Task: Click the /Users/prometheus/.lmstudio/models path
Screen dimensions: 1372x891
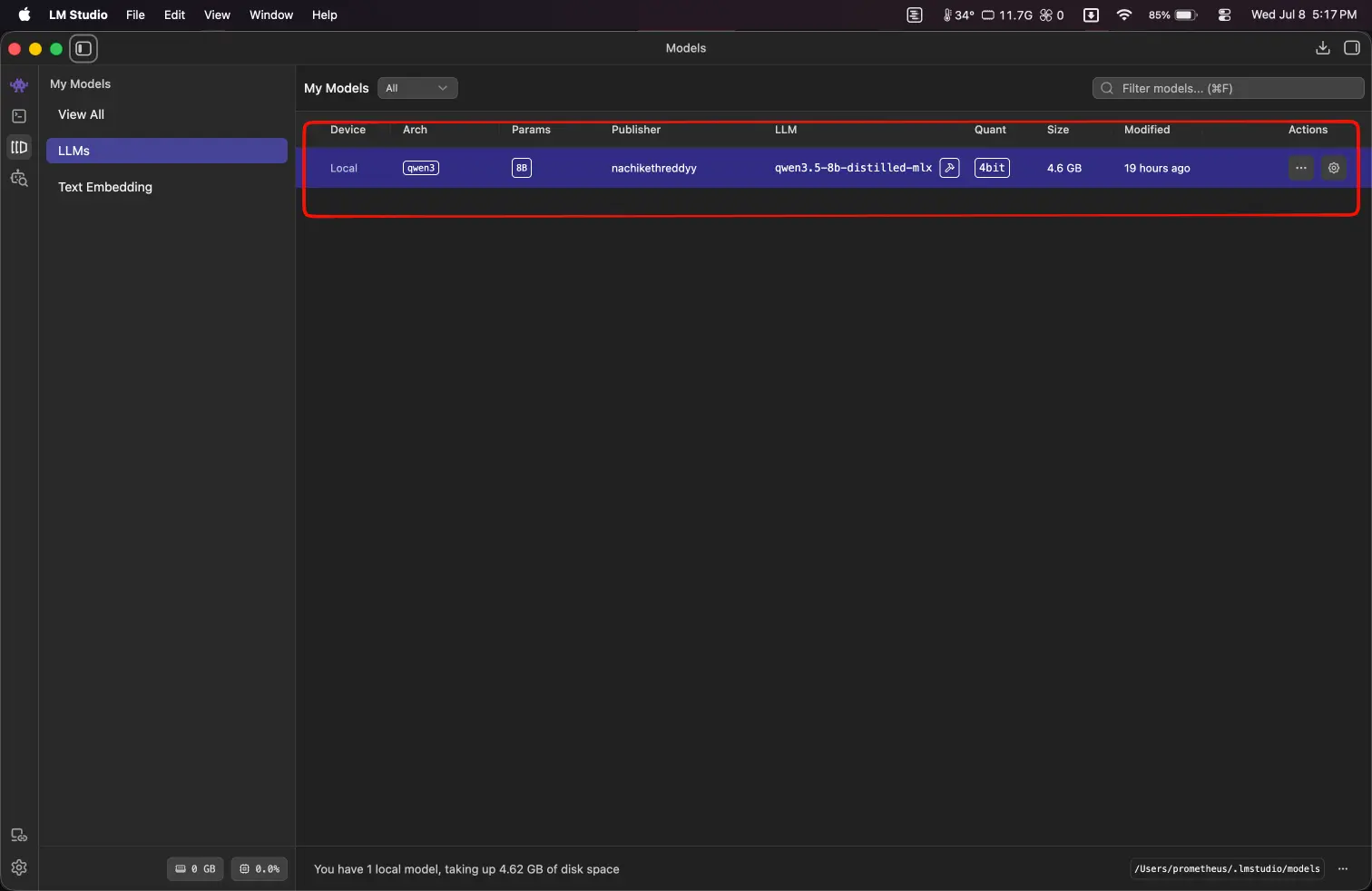Action: coord(1227,869)
